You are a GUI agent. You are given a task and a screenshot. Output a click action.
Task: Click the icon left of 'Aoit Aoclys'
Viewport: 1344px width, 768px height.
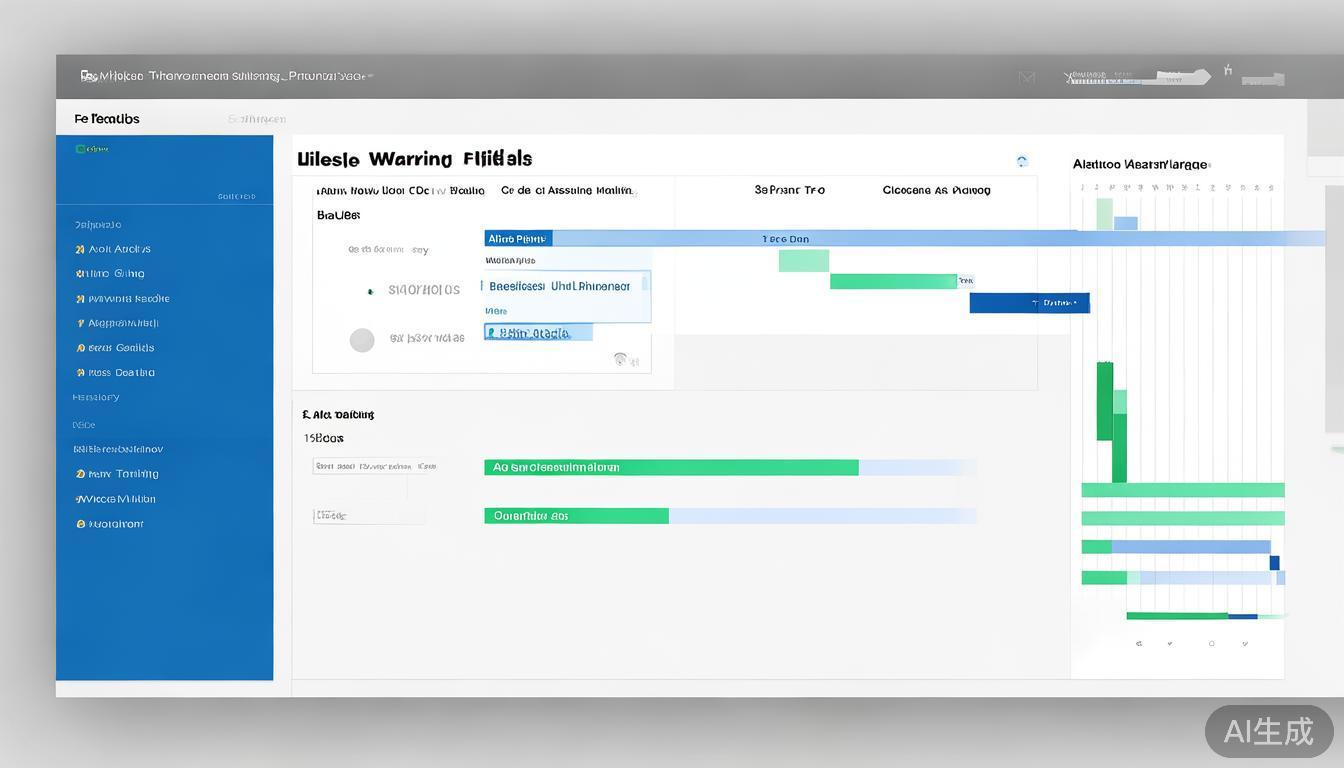[80, 249]
